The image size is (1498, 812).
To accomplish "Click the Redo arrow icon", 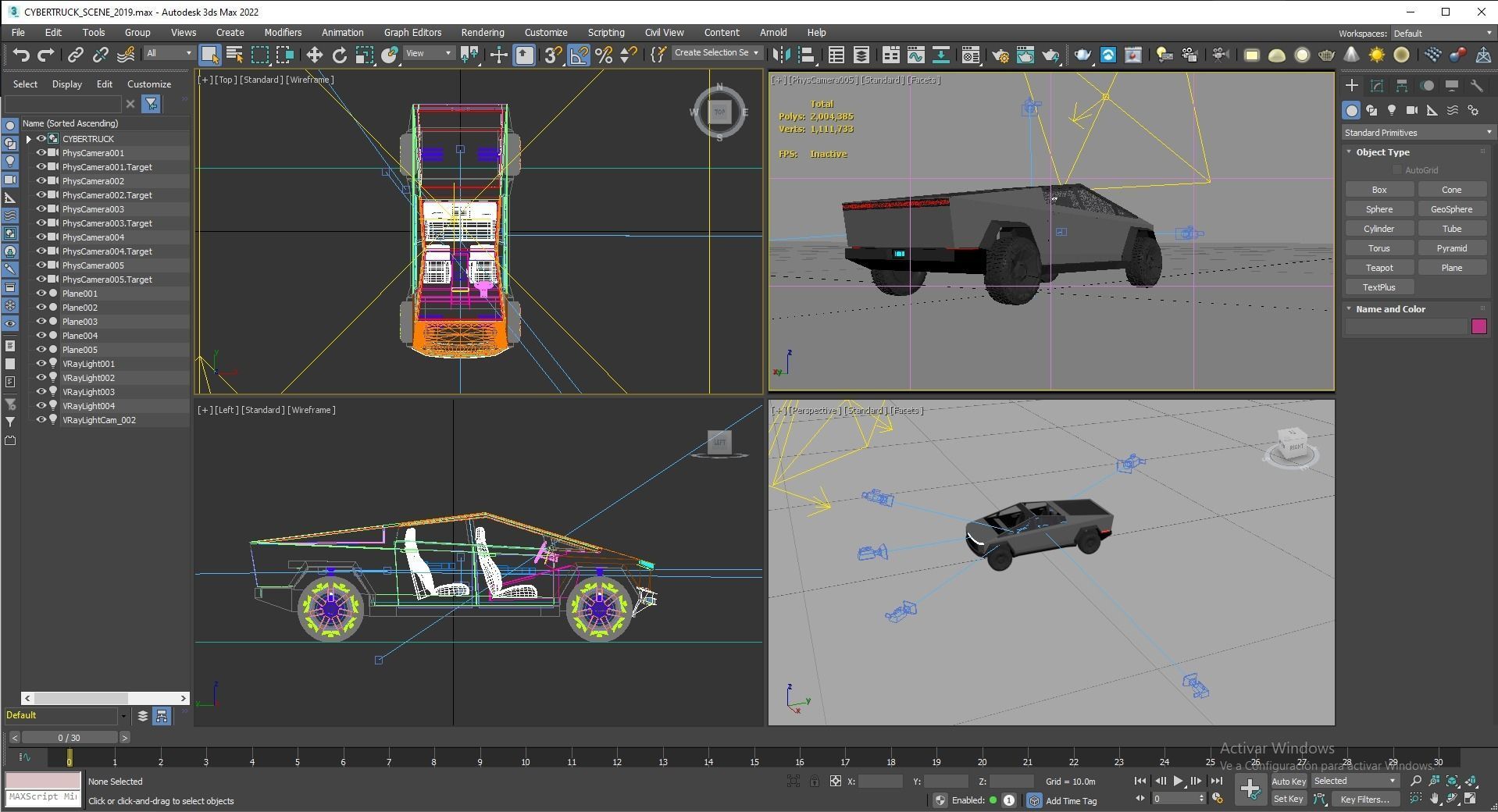I will (x=46, y=55).
